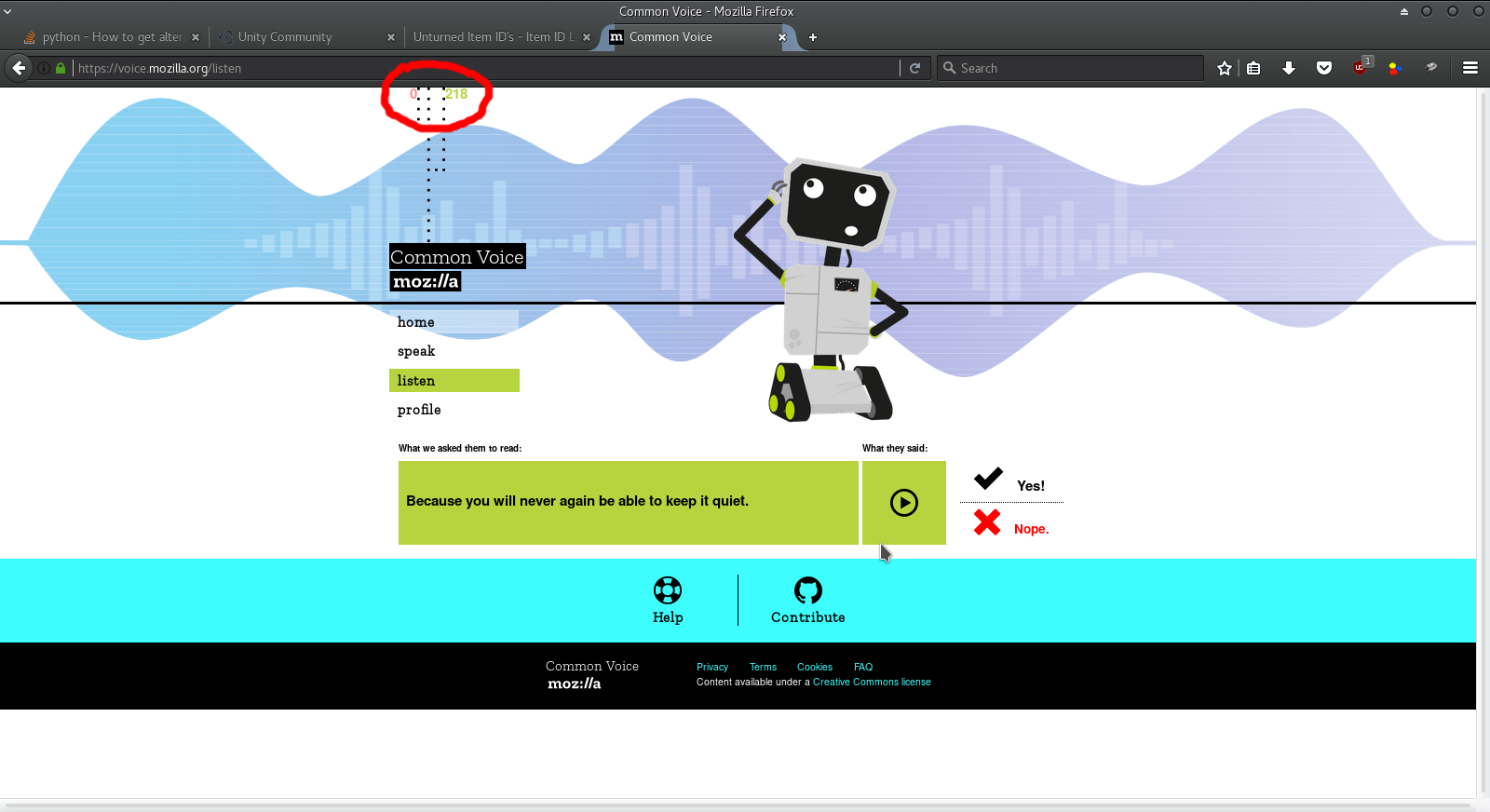Click the colorful dots extension icon

click(x=1395, y=68)
